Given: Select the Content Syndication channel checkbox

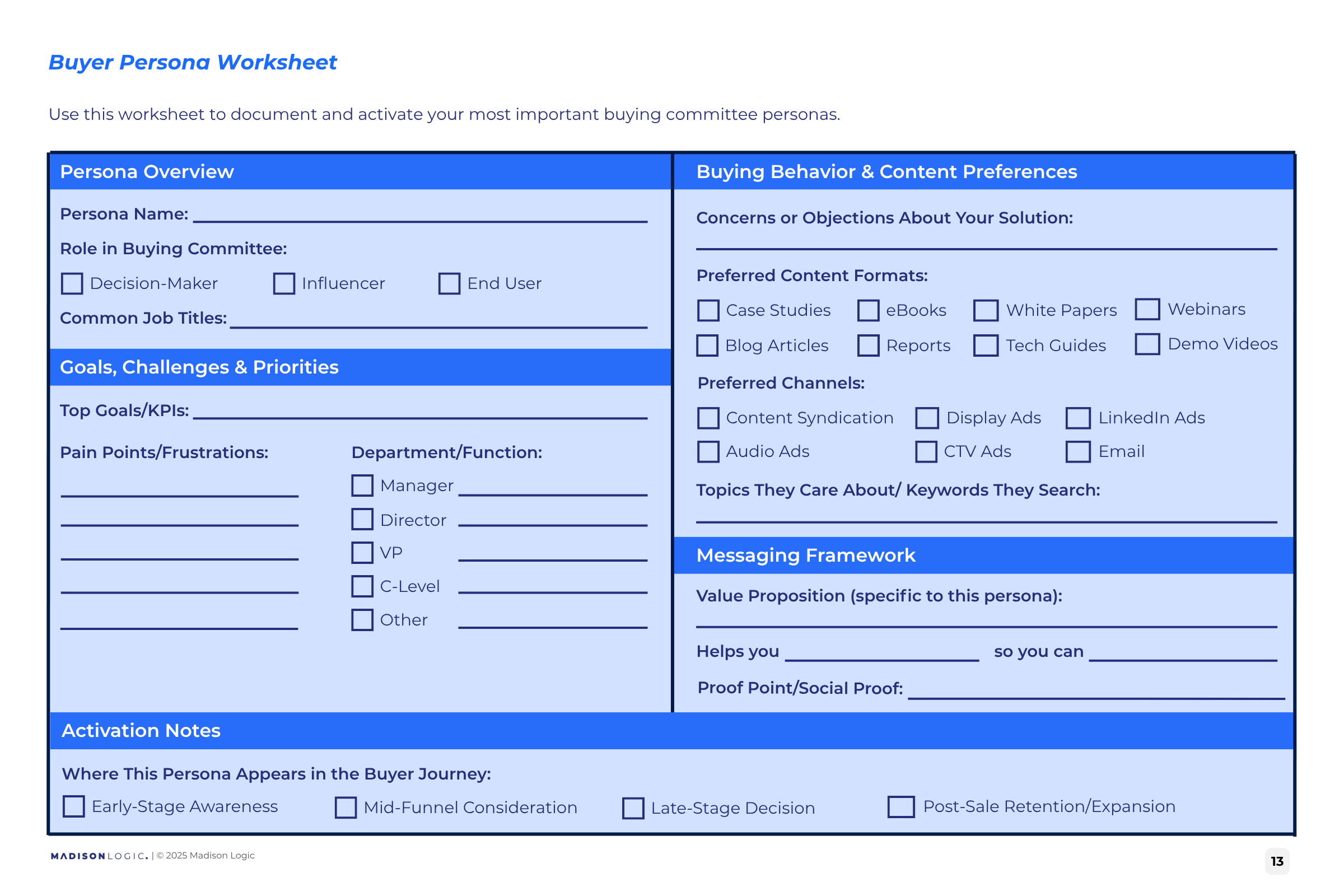Looking at the screenshot, I should 708,418.
